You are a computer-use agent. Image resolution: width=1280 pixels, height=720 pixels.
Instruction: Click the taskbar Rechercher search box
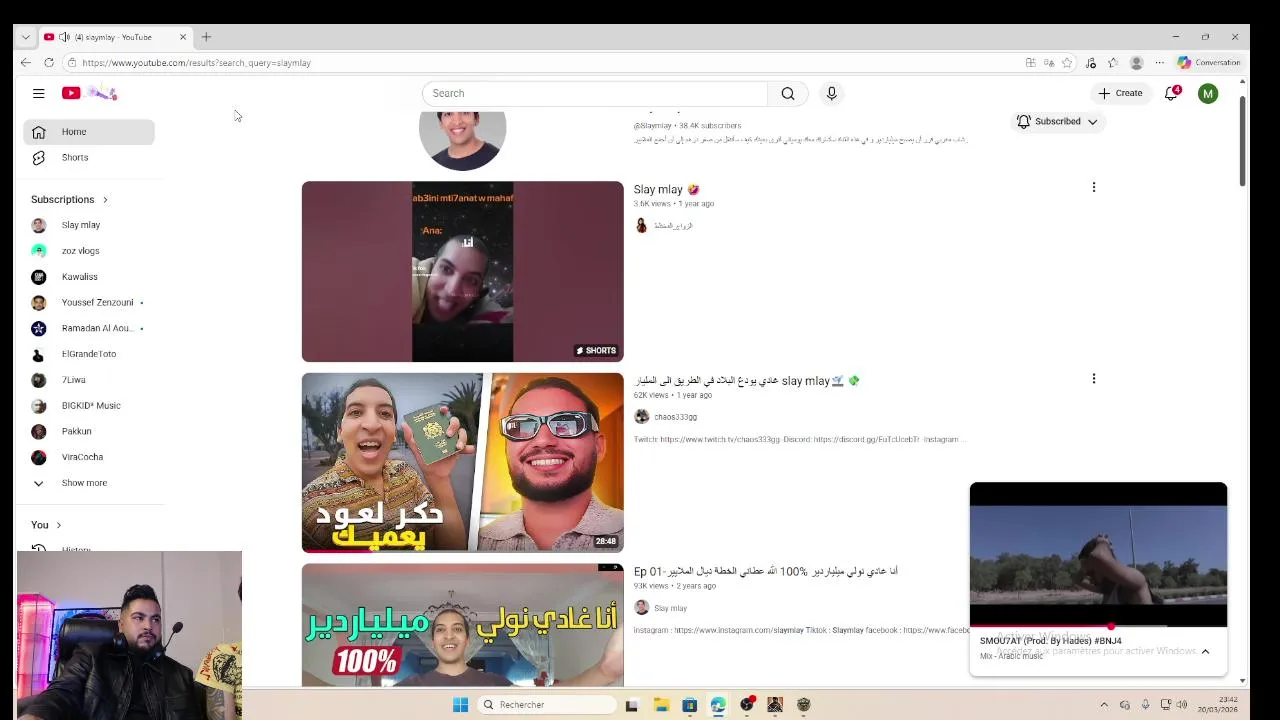click(x=546, y=705)
